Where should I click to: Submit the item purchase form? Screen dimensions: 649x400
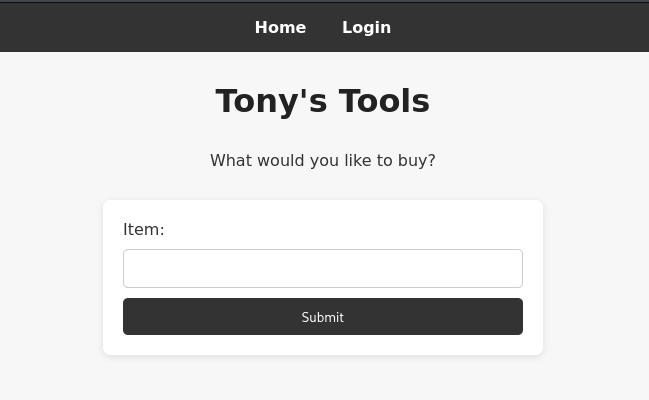click(322, 317)
